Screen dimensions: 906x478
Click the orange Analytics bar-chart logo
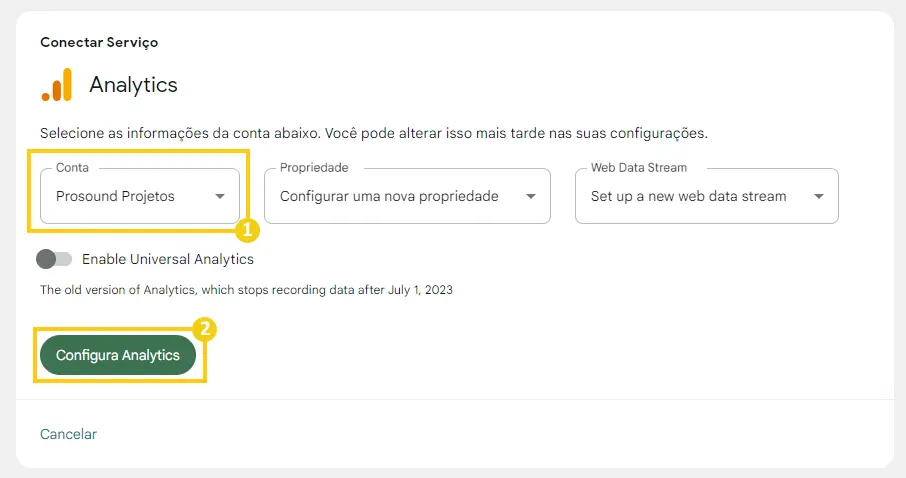tap(57, 85)
